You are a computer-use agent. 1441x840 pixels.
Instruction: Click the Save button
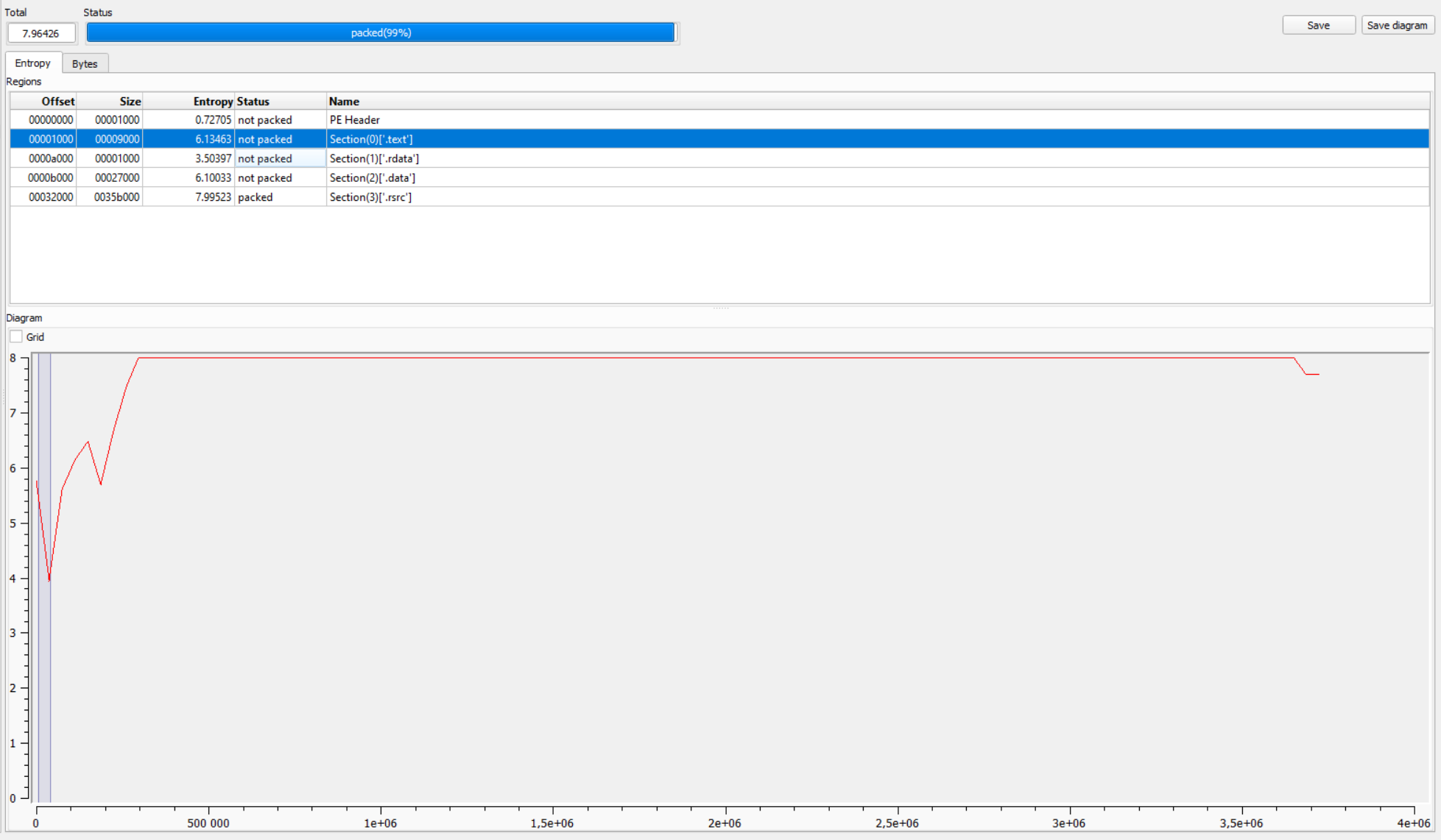1318,25
